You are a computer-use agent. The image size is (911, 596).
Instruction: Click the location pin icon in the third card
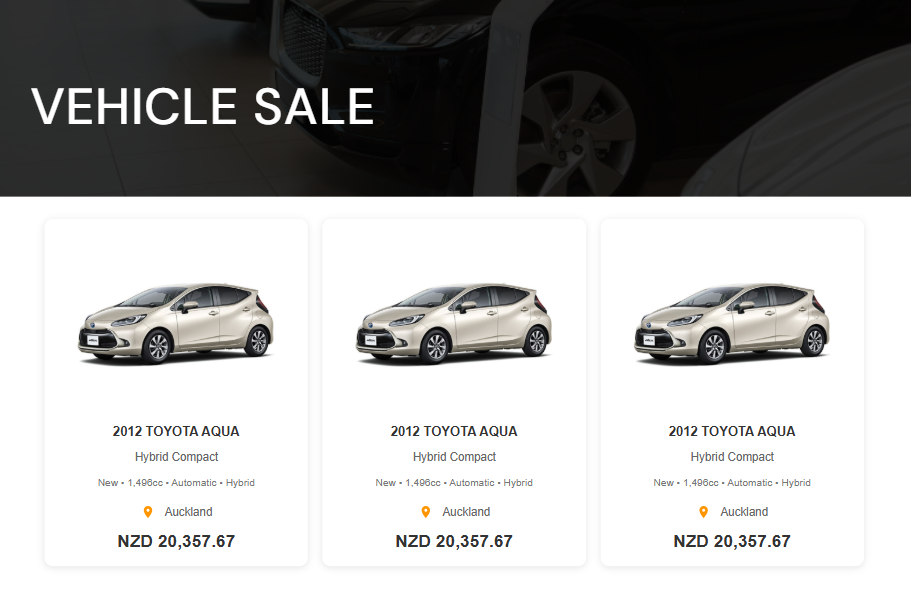[x=704, y=512]
